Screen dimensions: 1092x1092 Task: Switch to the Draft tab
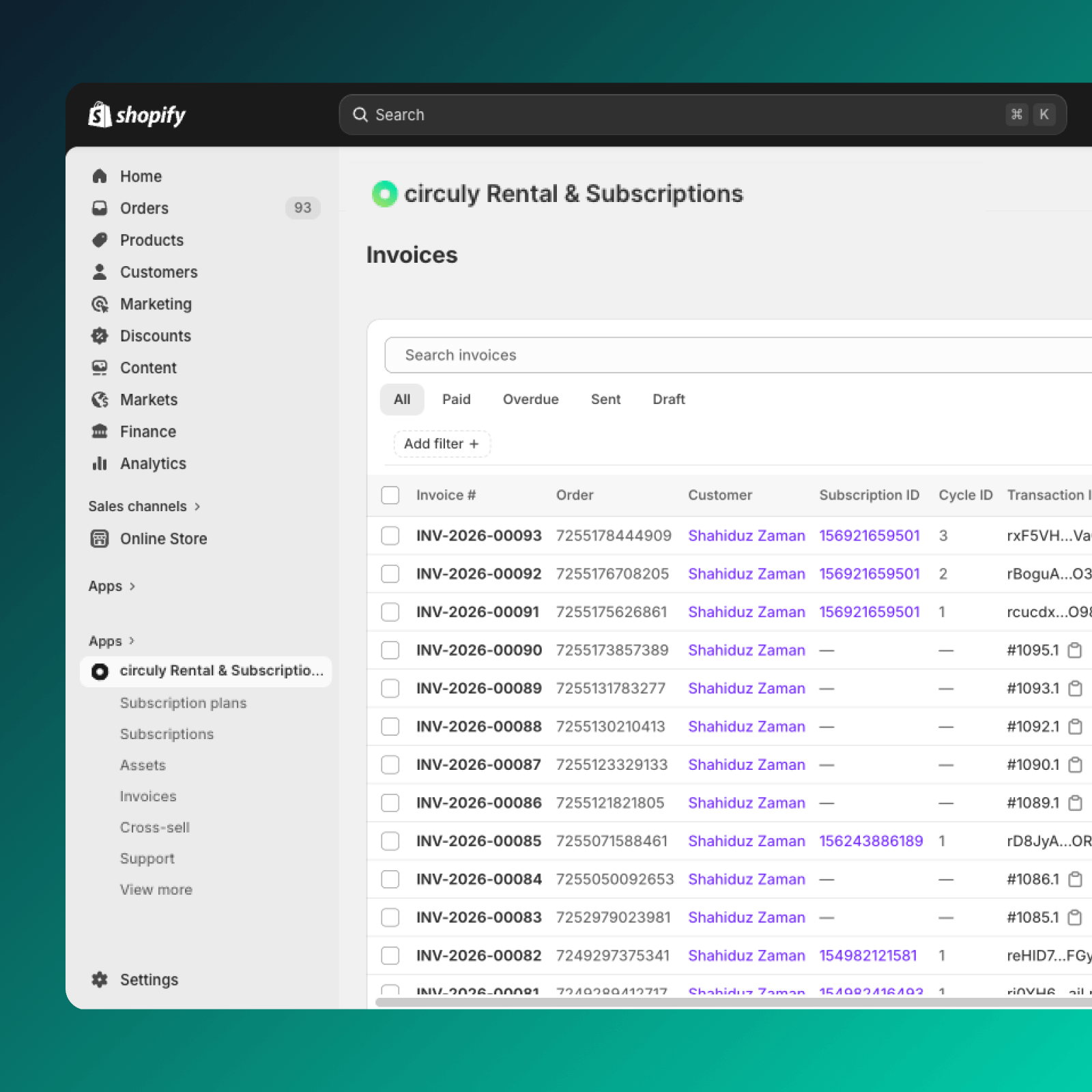(x=669, y=399)
